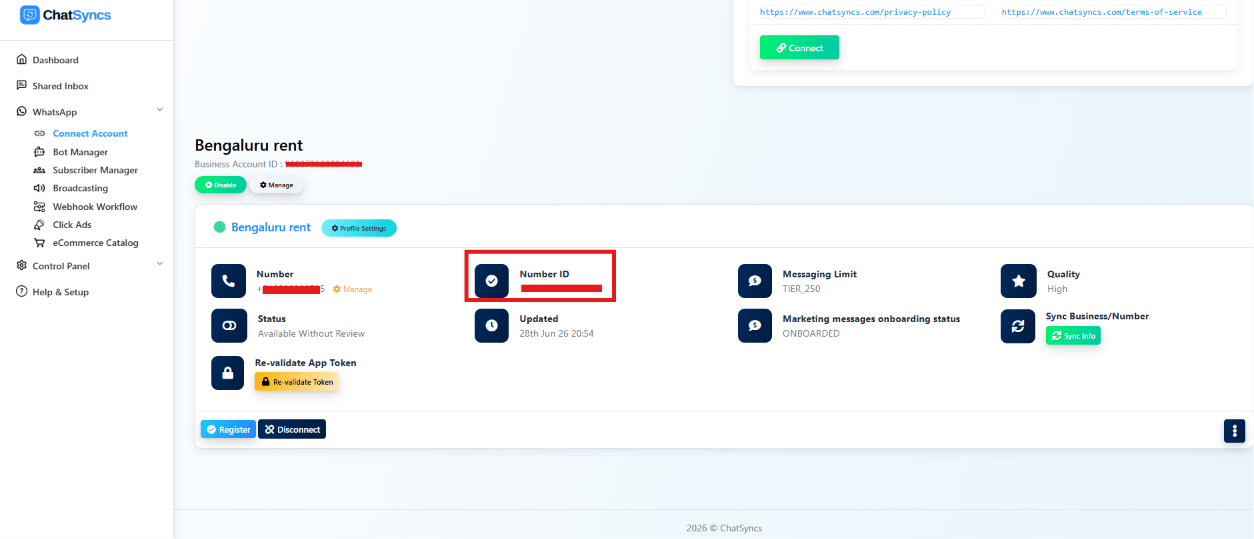The width and height of the screenshot is (1254, 539).
Task: Click the Connect Account link icon
Action: (39, 133)
